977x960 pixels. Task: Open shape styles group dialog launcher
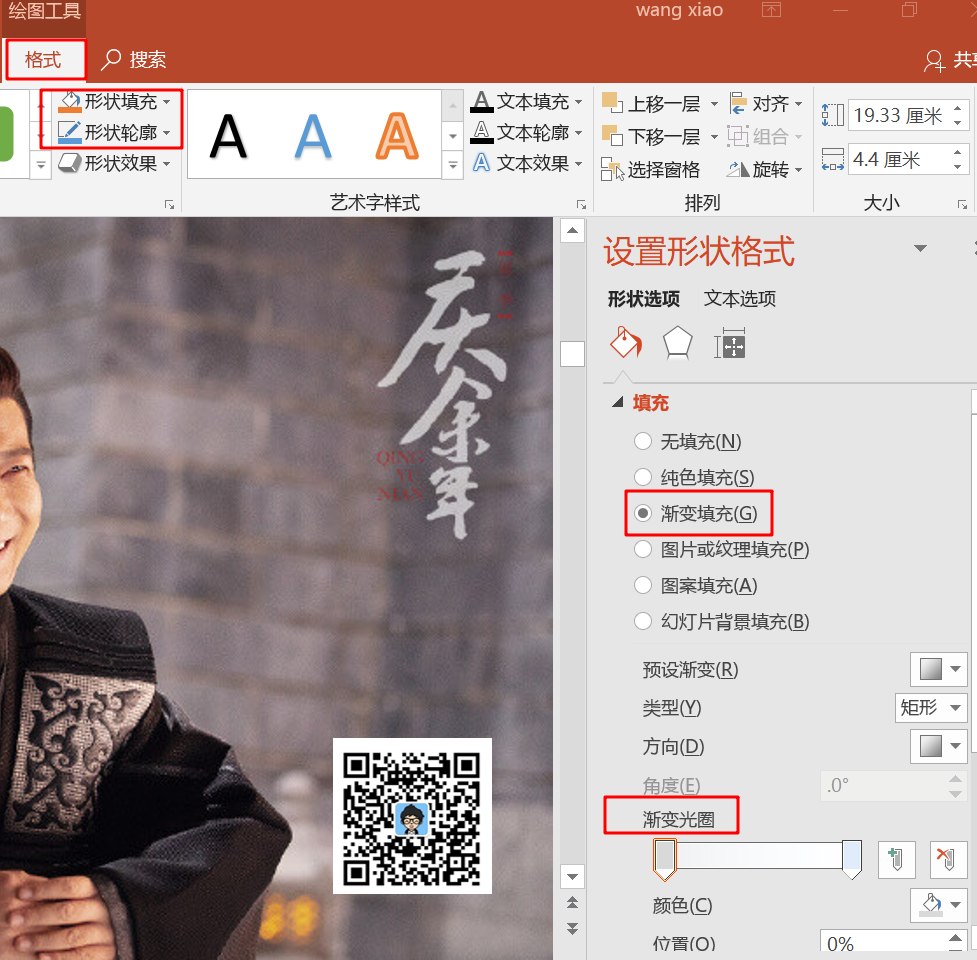coord(169,204)
